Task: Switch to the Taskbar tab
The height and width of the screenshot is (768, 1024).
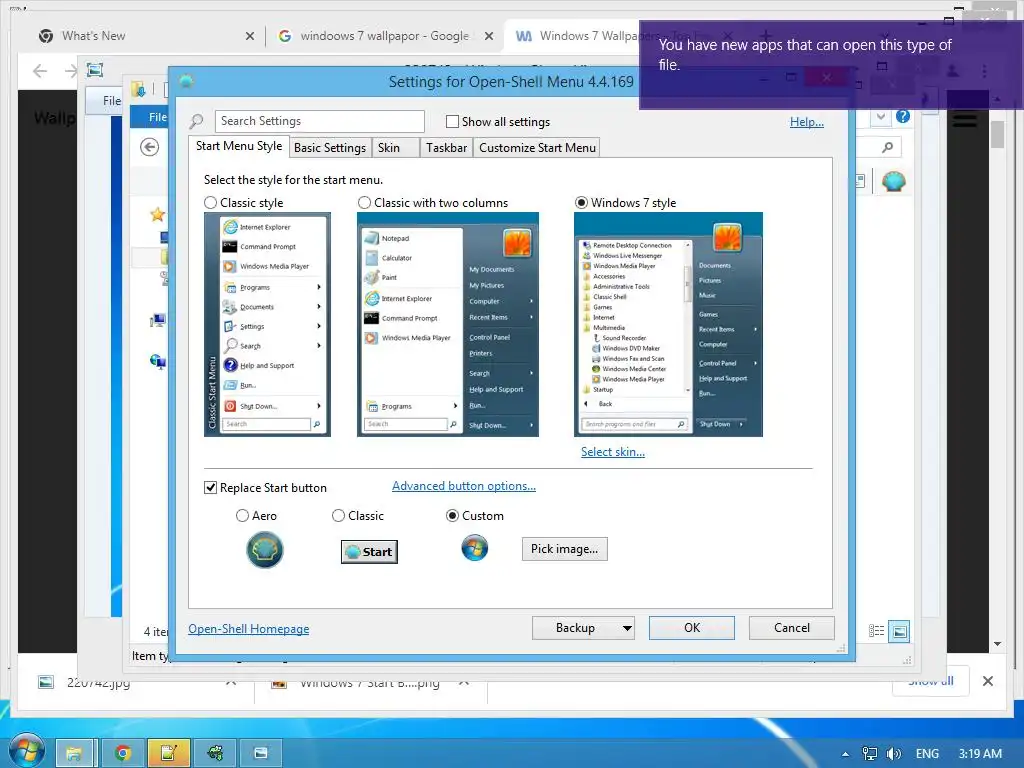Action: click(x=446, y=148)
